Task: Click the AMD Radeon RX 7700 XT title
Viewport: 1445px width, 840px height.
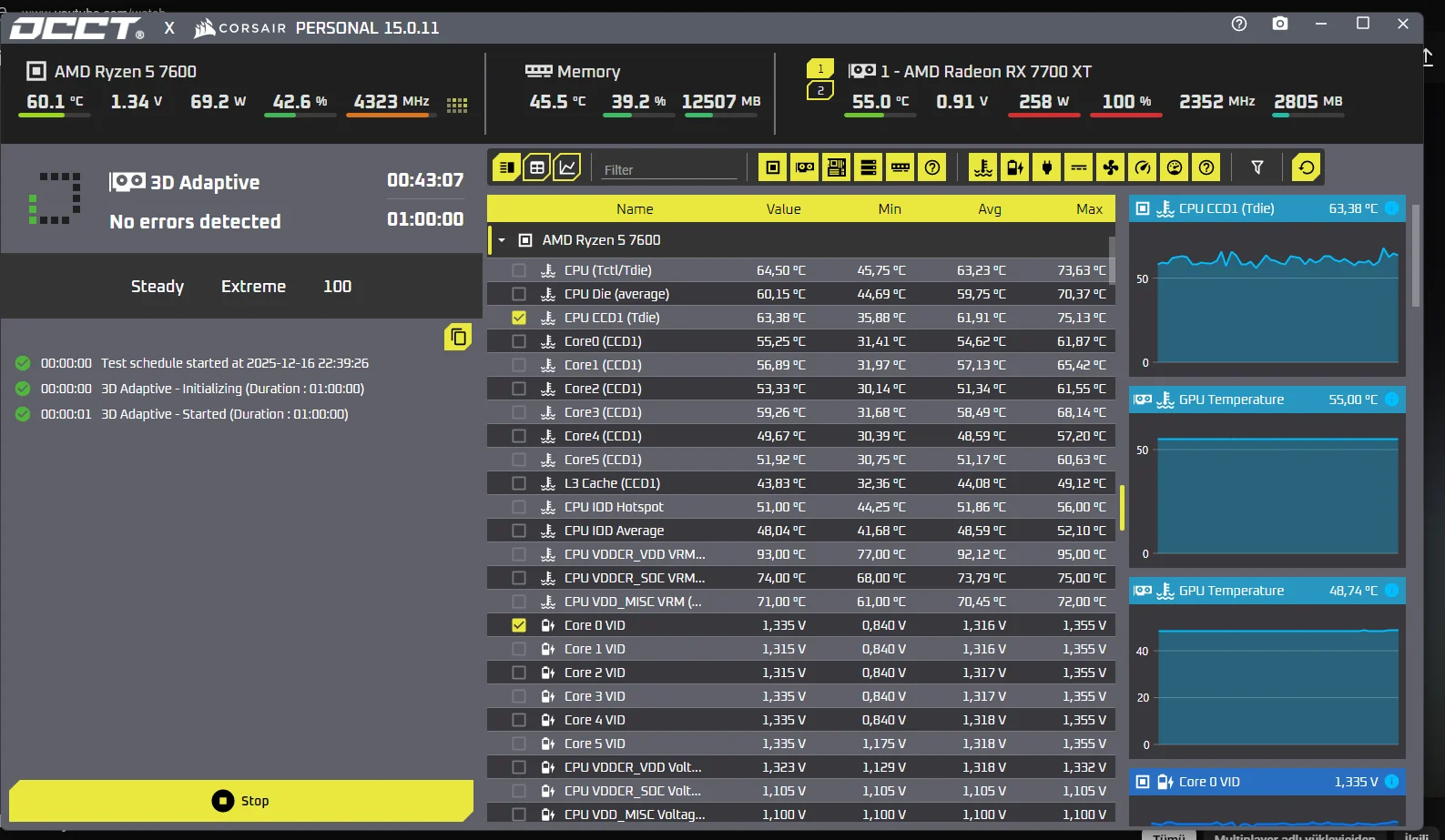Action: click(986, 72)
